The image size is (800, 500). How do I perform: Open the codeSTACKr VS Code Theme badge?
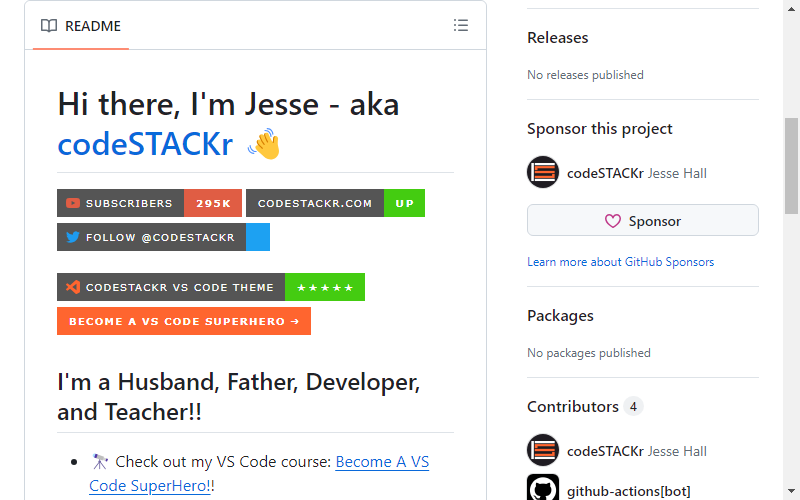tap(211, 287)
